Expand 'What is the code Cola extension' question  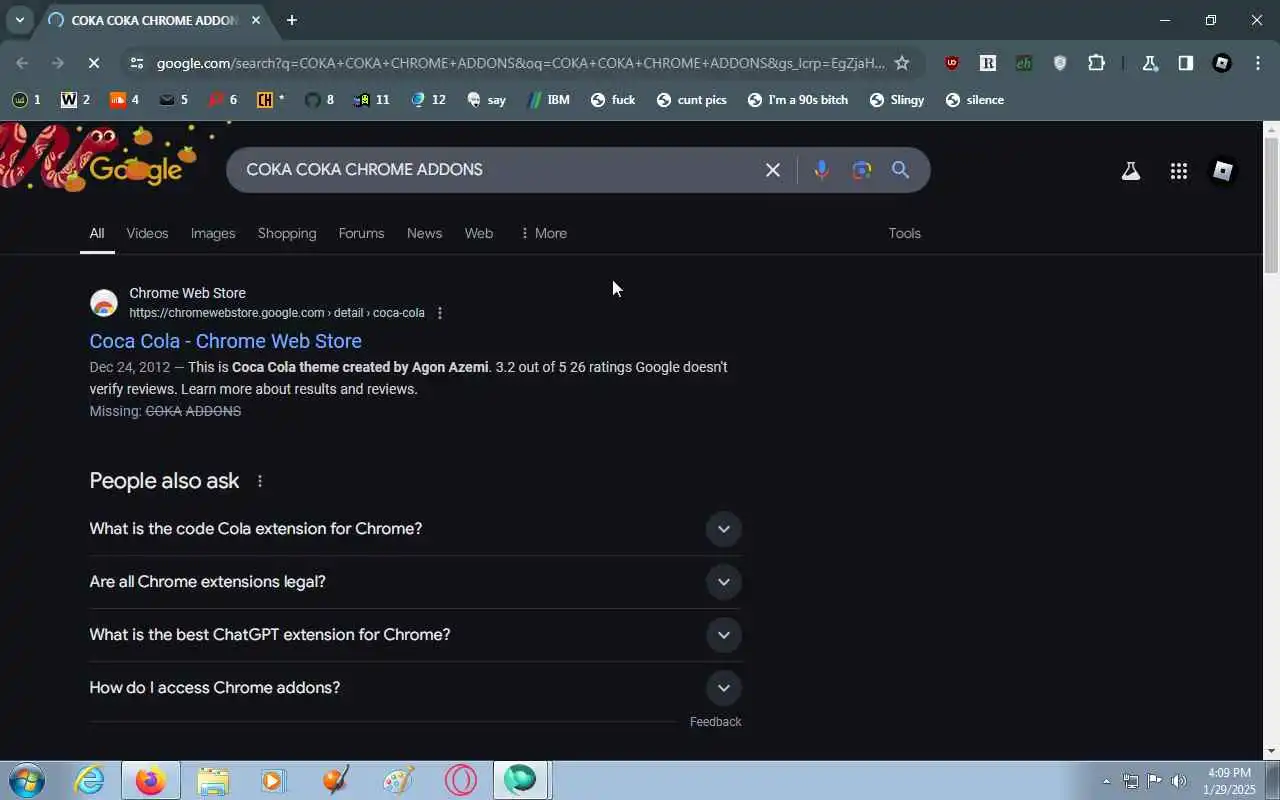(415, 528)
